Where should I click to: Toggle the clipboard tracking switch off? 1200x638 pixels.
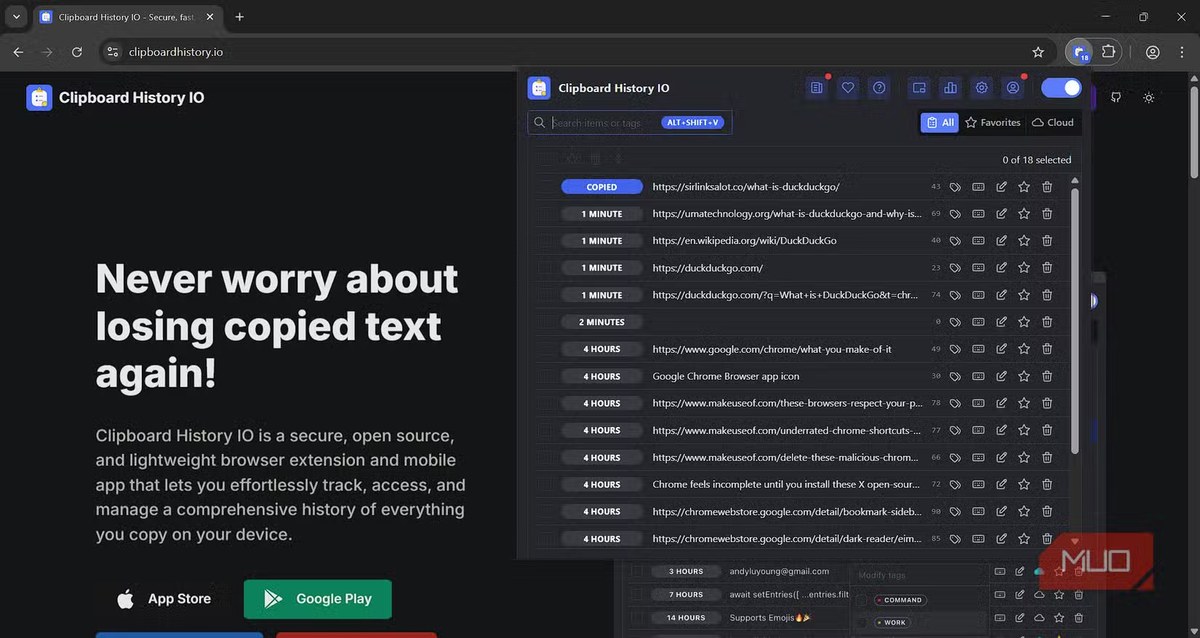point(1061,88)
